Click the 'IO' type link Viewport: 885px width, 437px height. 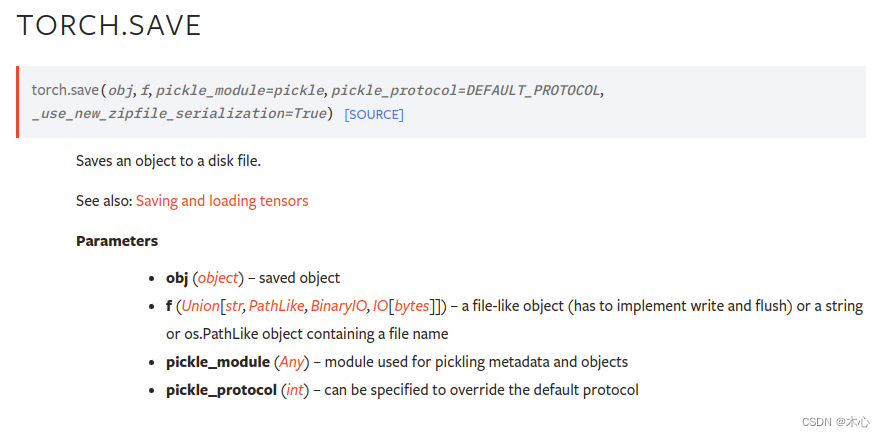coord(380,306)
